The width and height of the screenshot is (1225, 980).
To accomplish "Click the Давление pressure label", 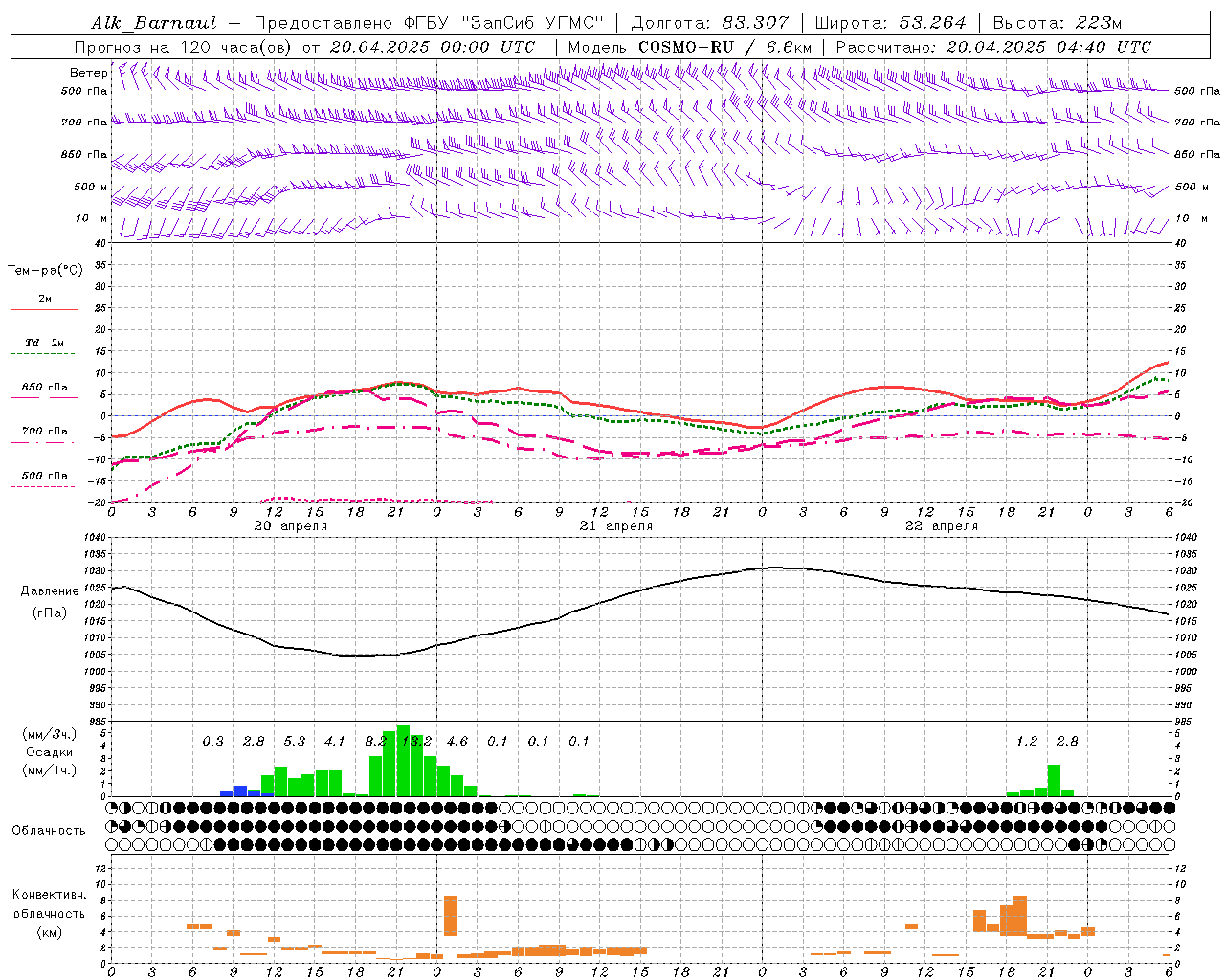I will point(50,591).
